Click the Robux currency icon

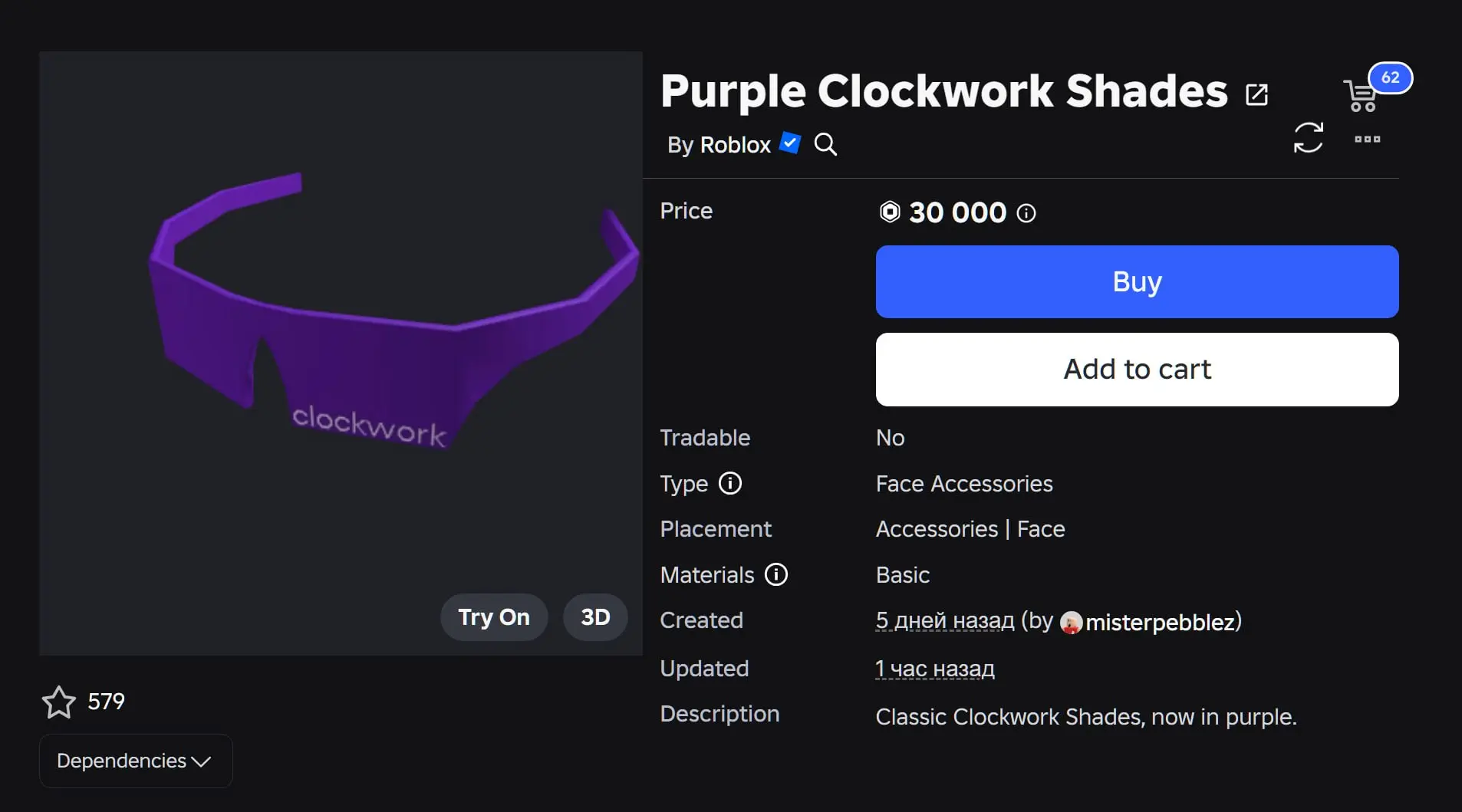(x=889, y=212)
